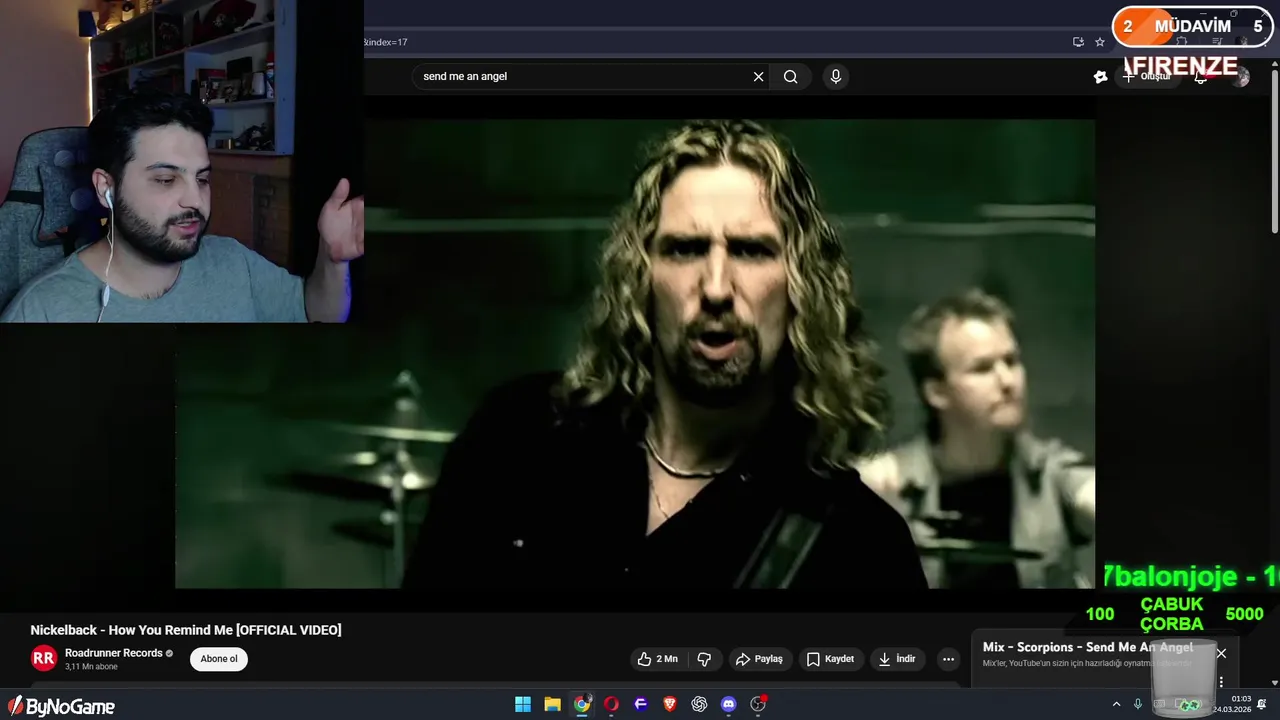Open the Paylaş share option

pos(759,659)
